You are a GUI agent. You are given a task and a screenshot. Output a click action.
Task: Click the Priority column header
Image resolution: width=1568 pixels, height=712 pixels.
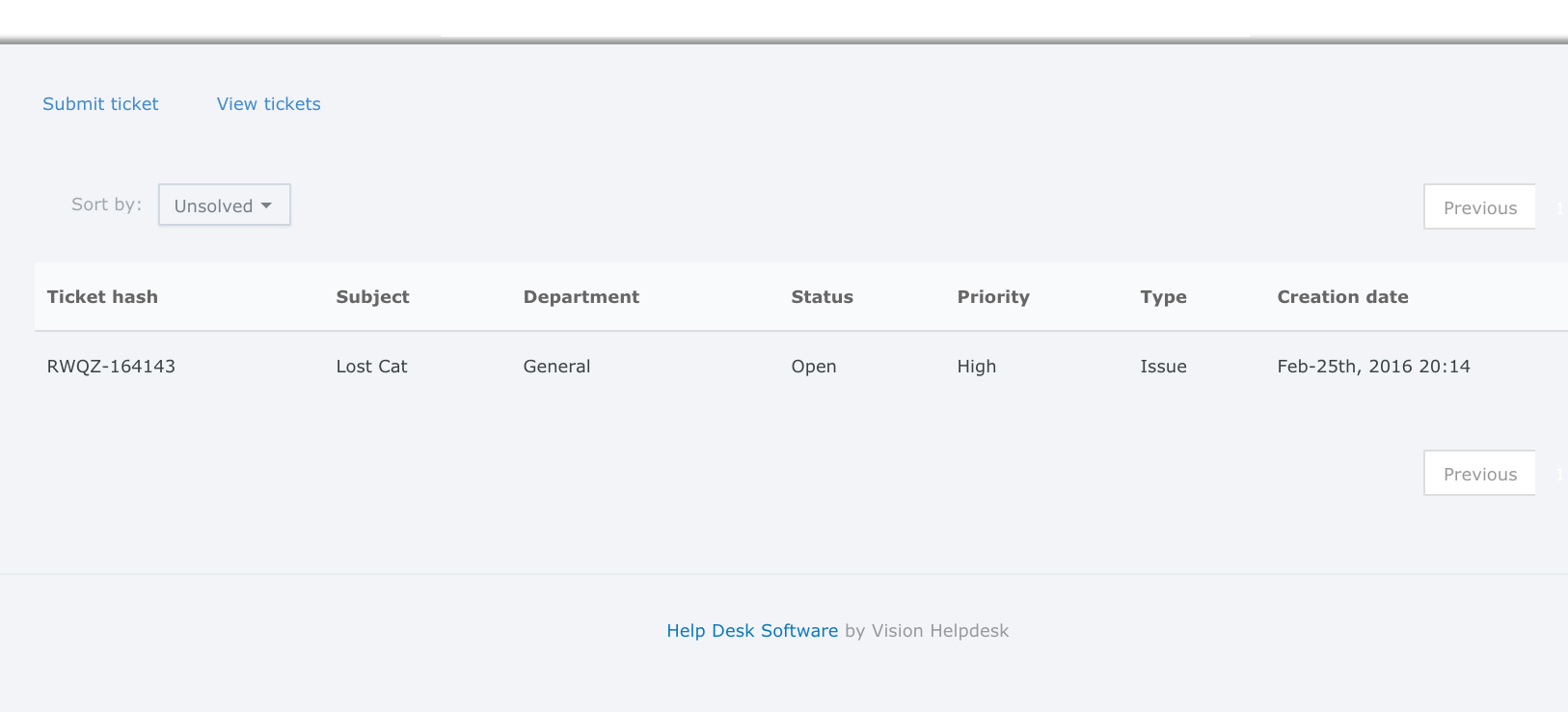tap(993, 297)
